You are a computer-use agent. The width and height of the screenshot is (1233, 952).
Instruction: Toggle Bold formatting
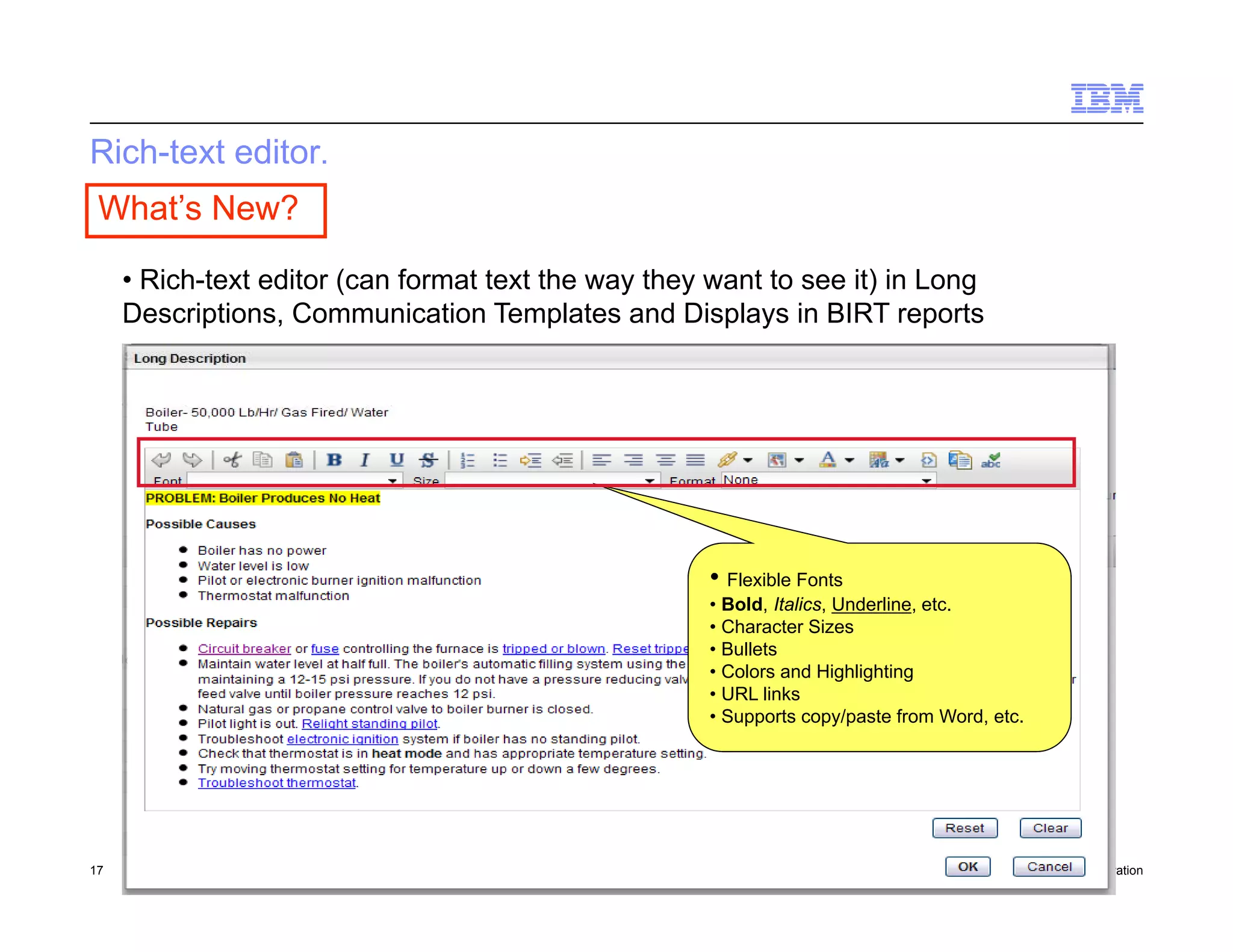point(334,460)
